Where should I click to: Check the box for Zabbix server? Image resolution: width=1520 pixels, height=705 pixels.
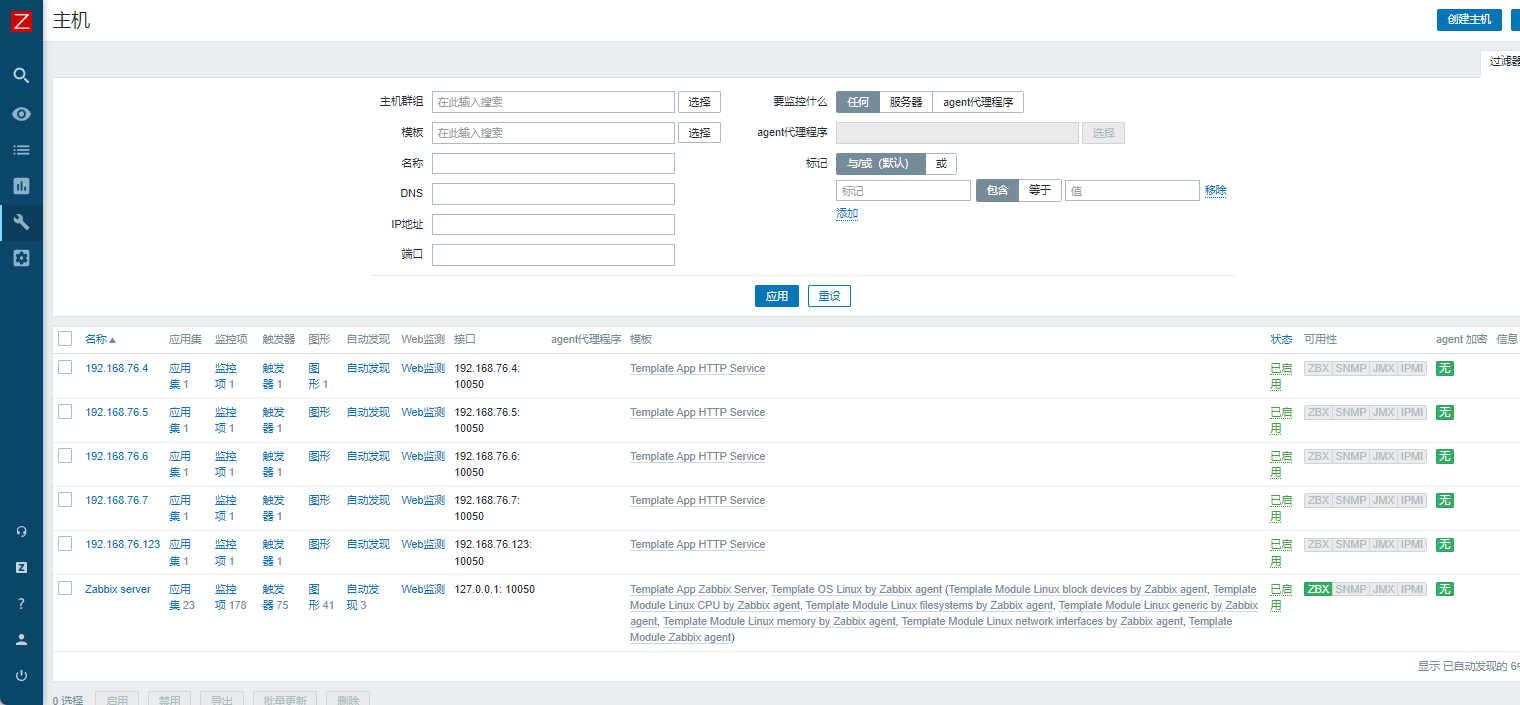(65, 588)
